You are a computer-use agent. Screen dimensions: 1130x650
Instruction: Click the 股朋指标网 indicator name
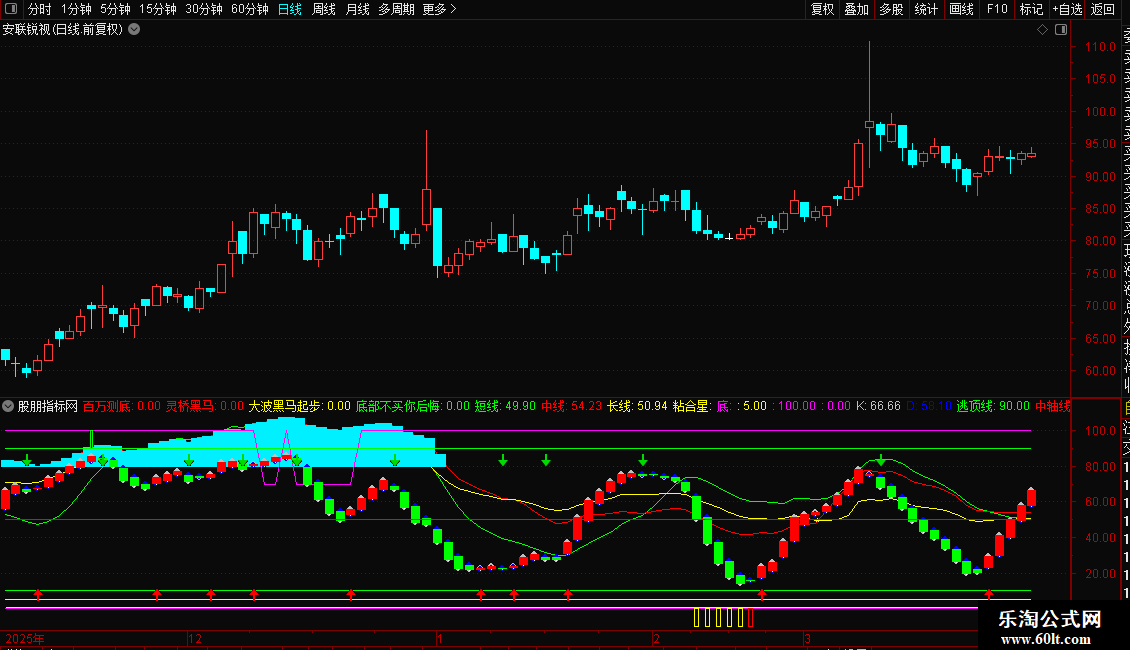[48, 406]
